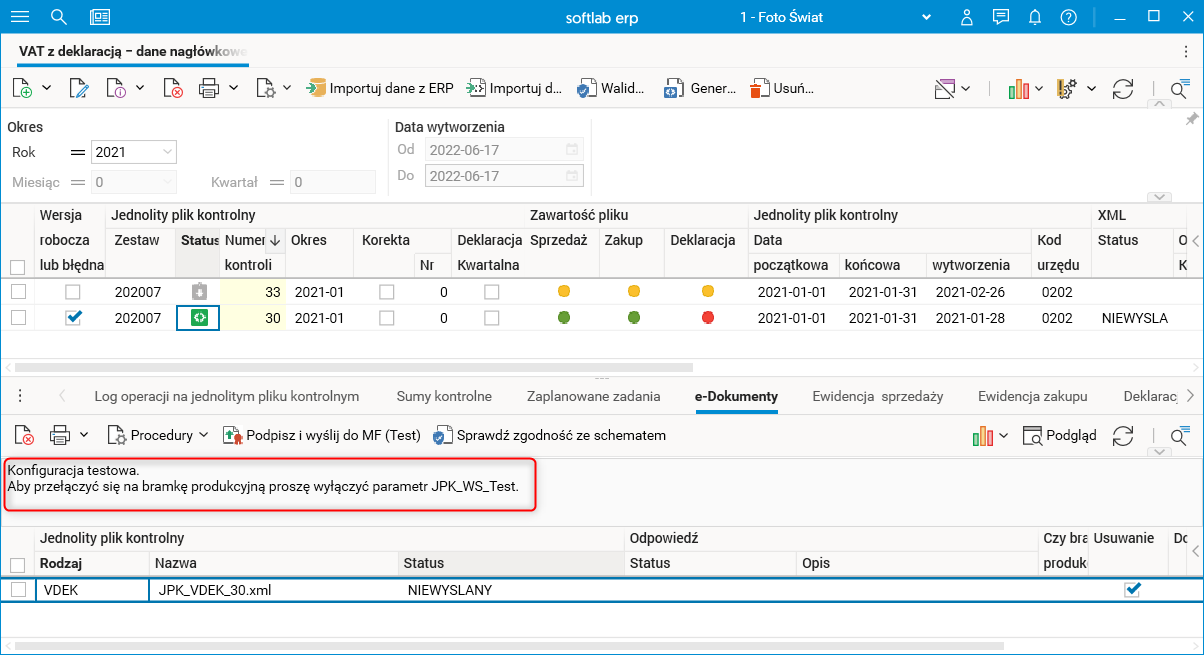Click the status icon in control number 30 row
This screenshot has height=655, width=1204.
(199, 317)
